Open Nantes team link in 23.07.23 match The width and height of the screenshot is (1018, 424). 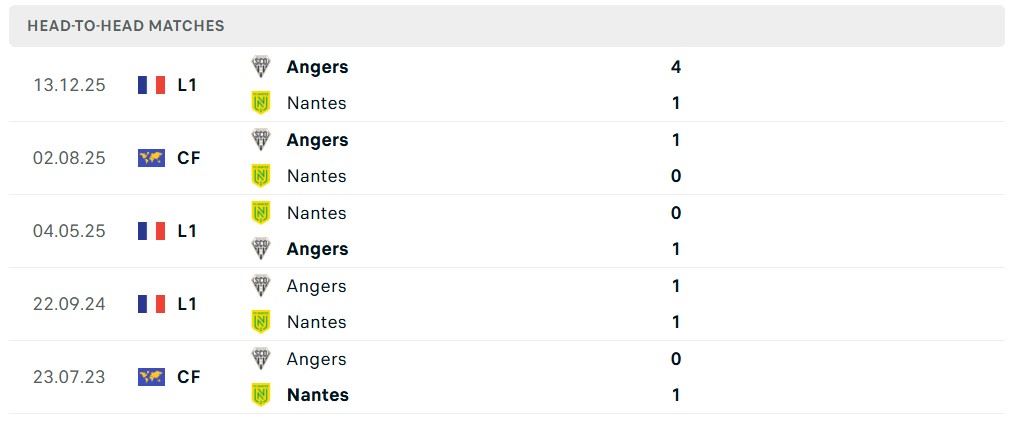(317, 395)
